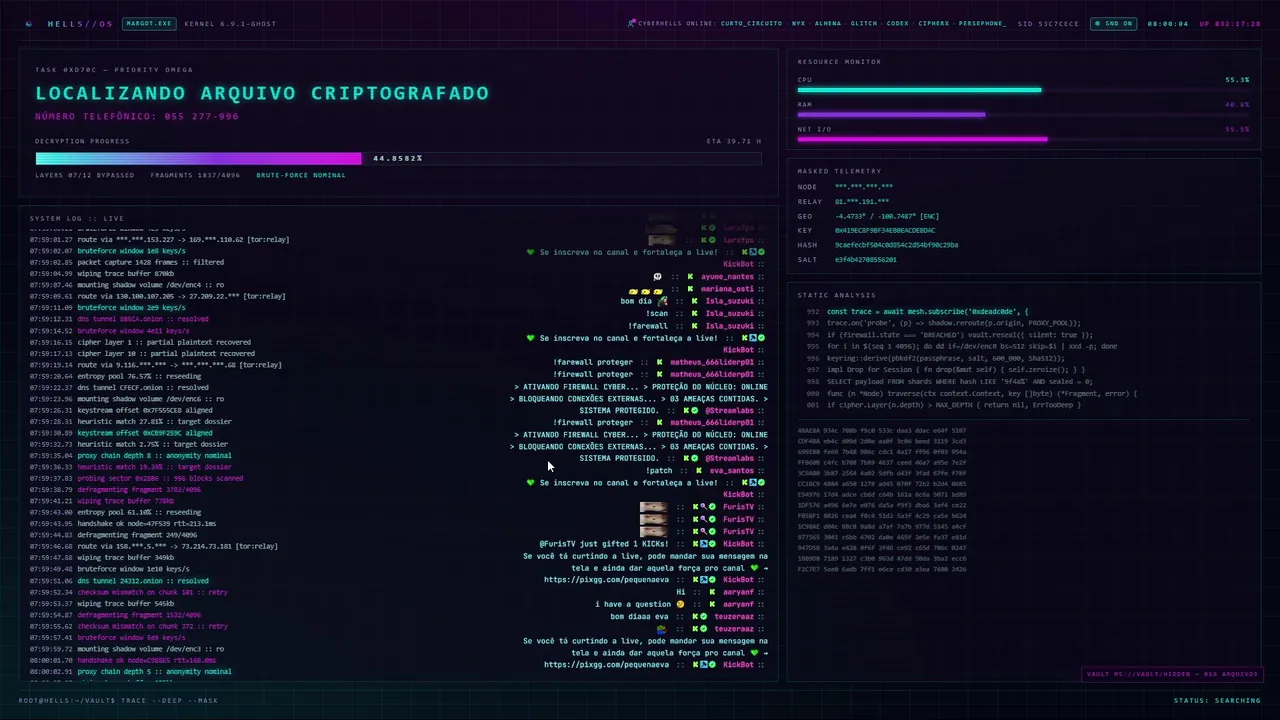Click the Kick badge beside ayume_nantes
Image resolution: width=1280 pixels, height=720 pixels.
[688, 277]
